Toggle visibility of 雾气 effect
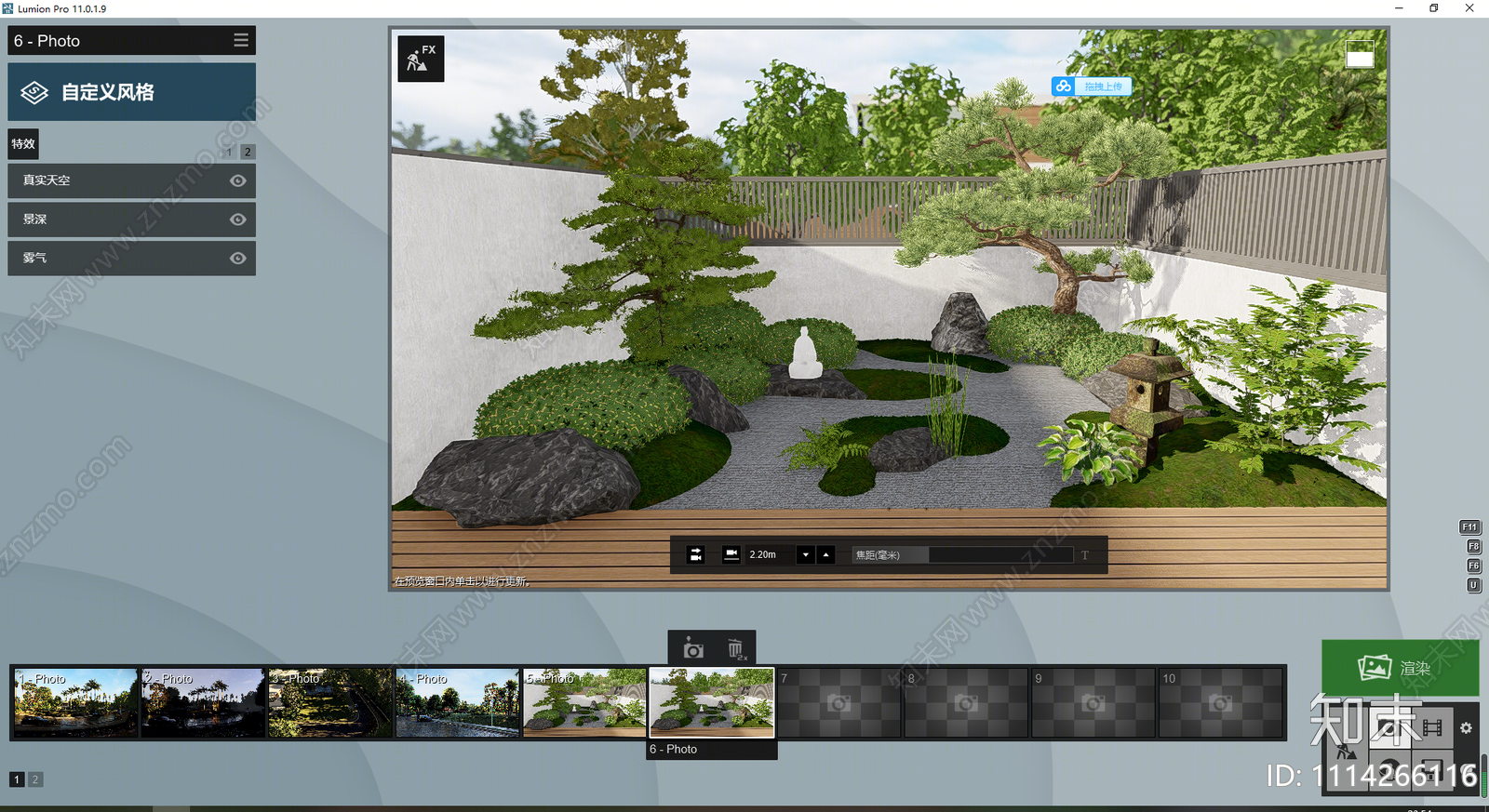 tap(238, 258)
